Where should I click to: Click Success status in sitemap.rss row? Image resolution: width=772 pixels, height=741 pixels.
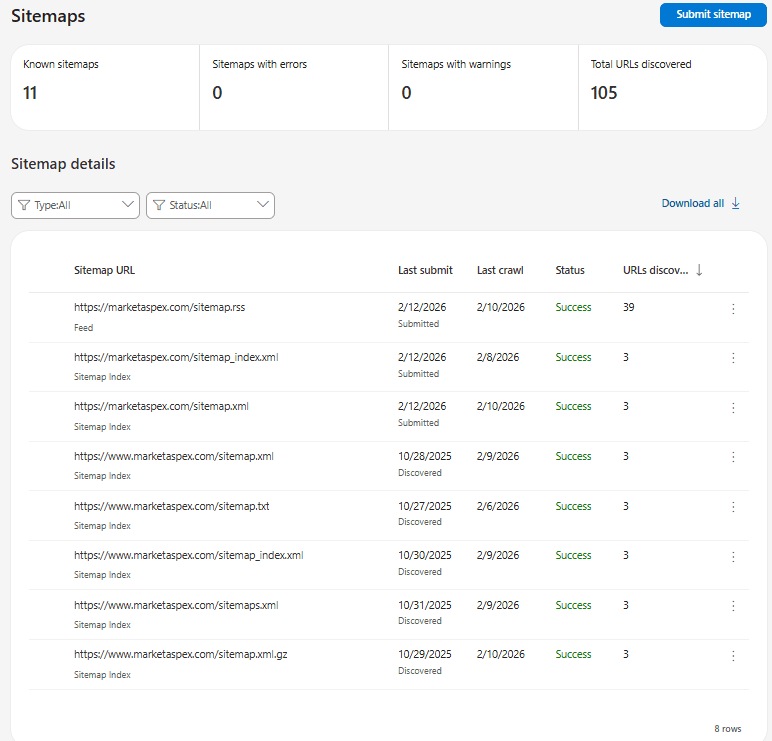click(573, 307)
